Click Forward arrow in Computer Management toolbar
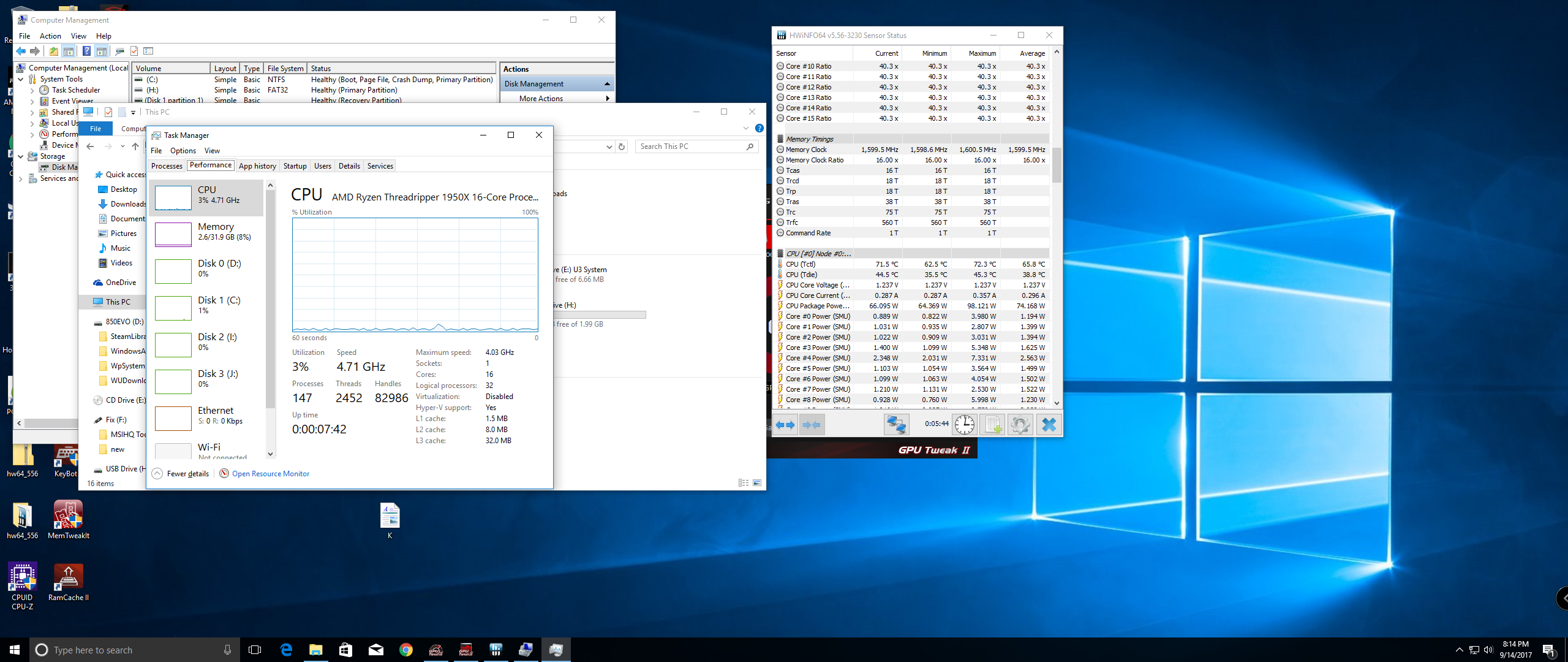The width and height of the screenshot is (1568, 662). pyautogui.click(x=36, y=51)
